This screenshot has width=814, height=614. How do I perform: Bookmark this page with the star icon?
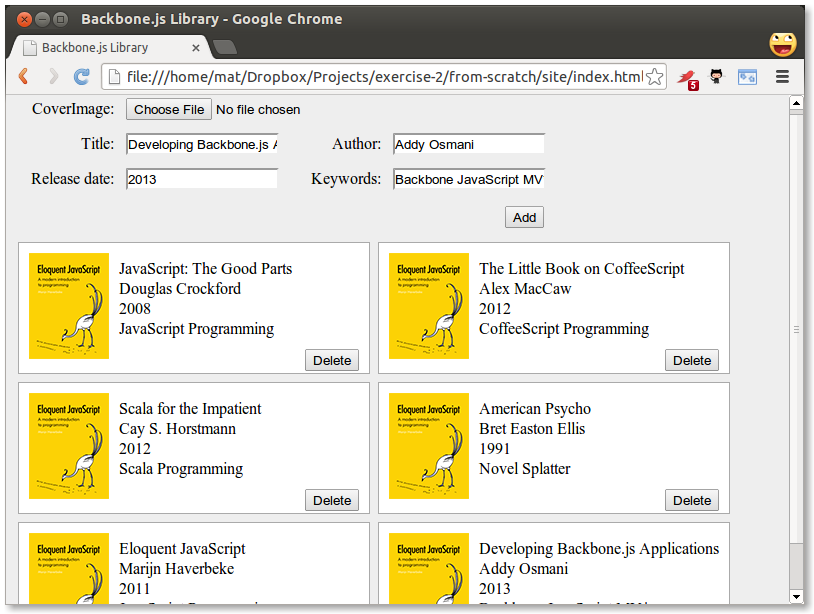pyautogui.click(x=655, y=77)
